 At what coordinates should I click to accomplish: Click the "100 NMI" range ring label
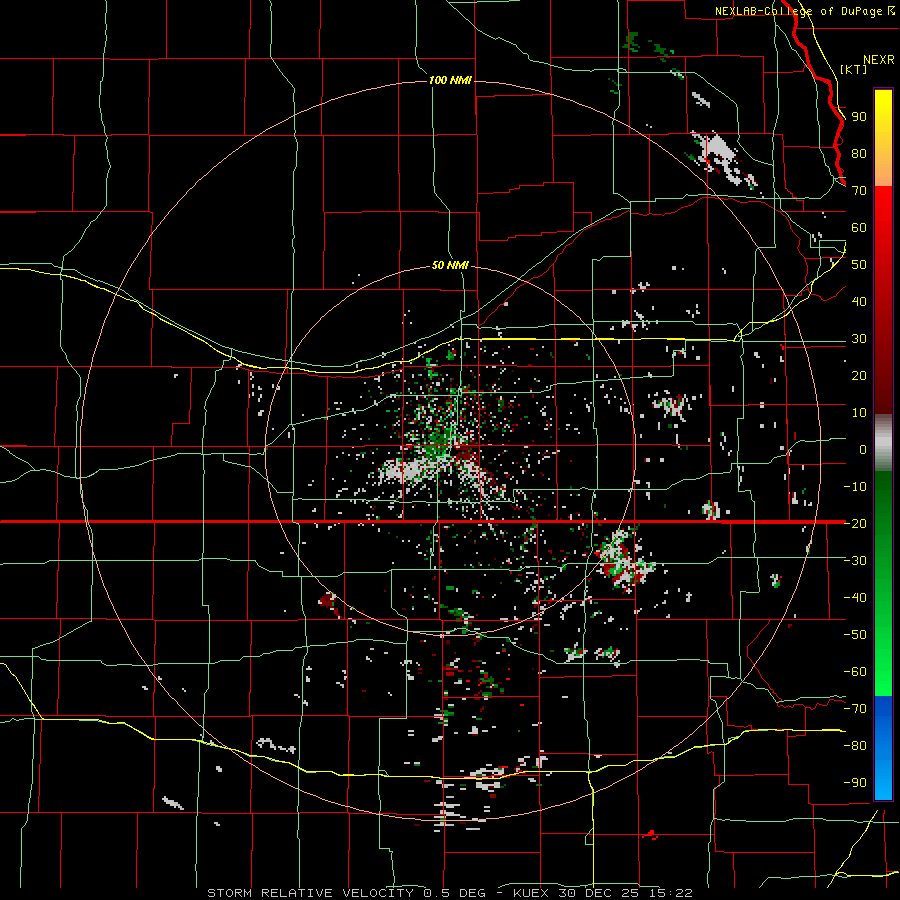(x=450, y=80)
